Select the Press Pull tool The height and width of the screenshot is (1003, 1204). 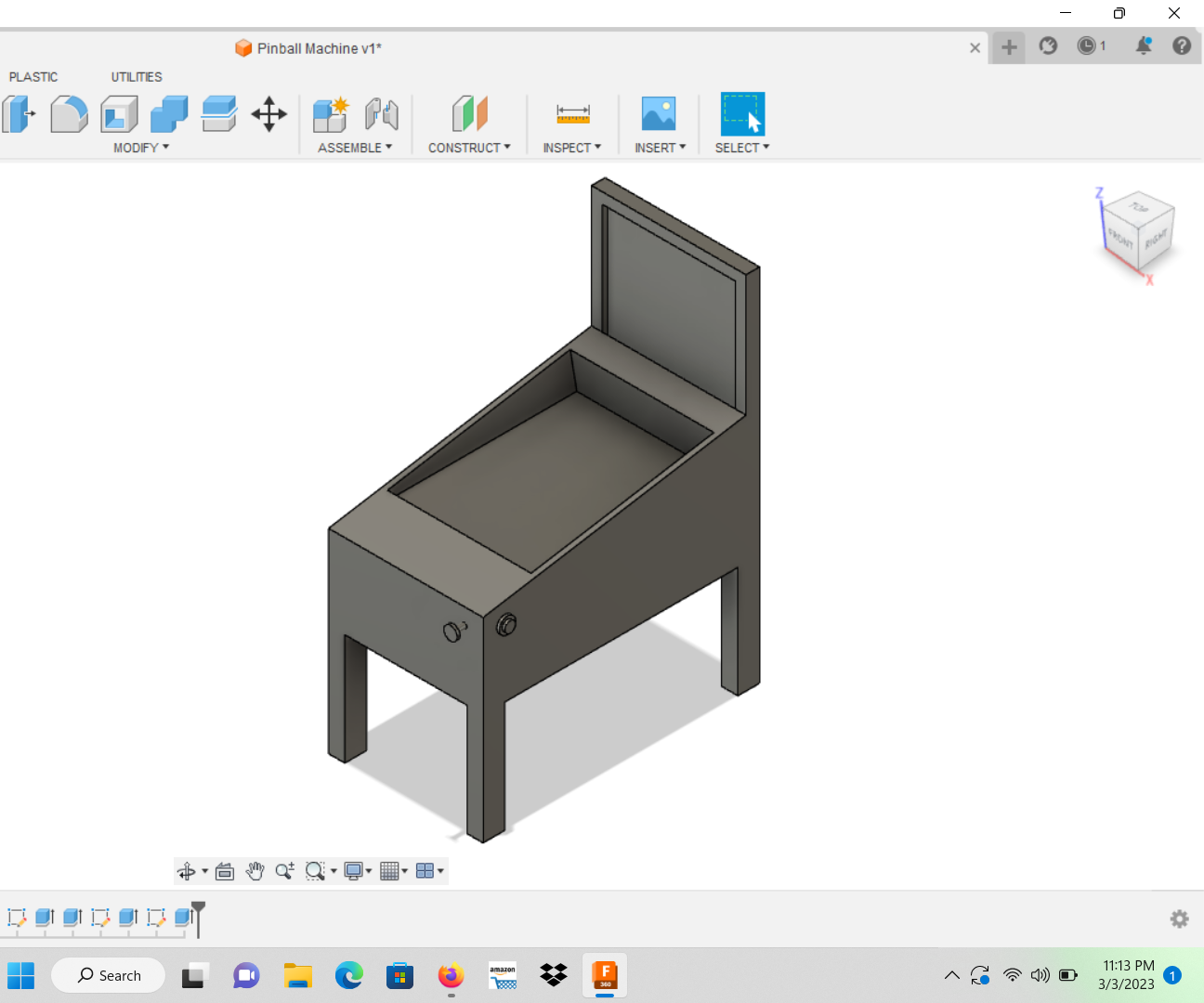(x=19, y=115)
